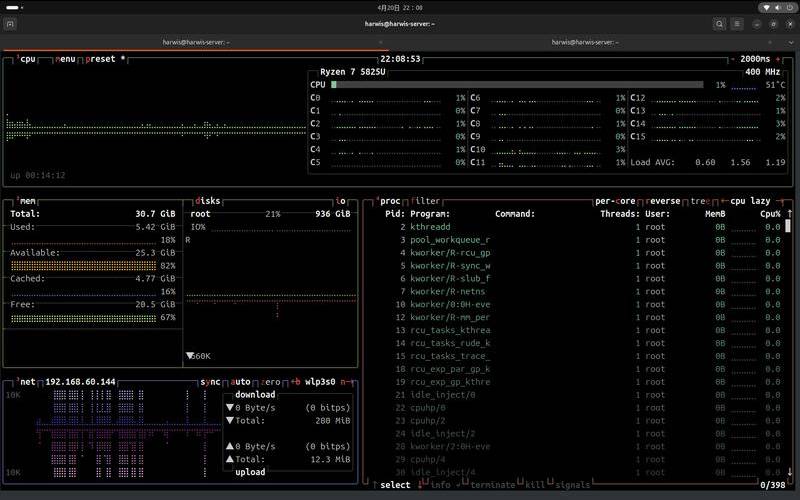Image resolution: width=800 pixels, height=500 pixels.
Task: Switch to next network interface with n
Action: tap(346, 382)
